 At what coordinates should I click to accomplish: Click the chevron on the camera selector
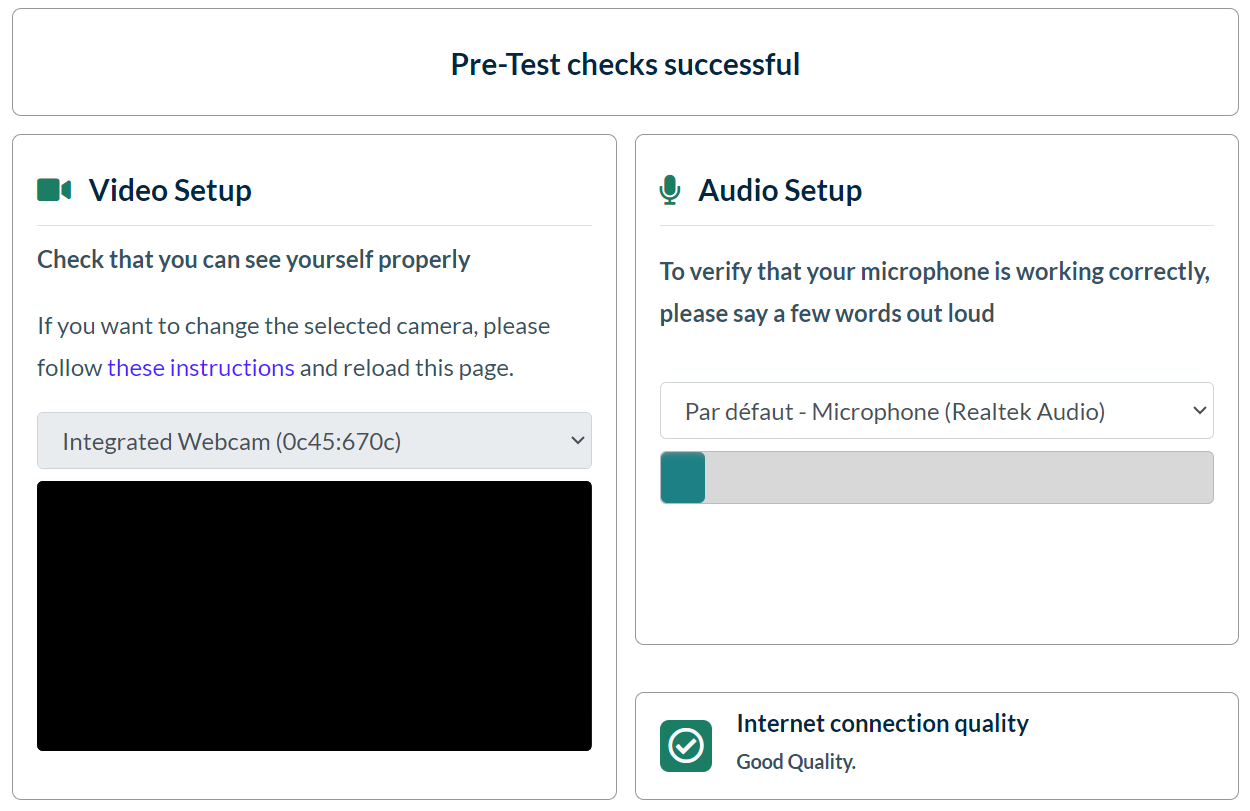point(578,440)
